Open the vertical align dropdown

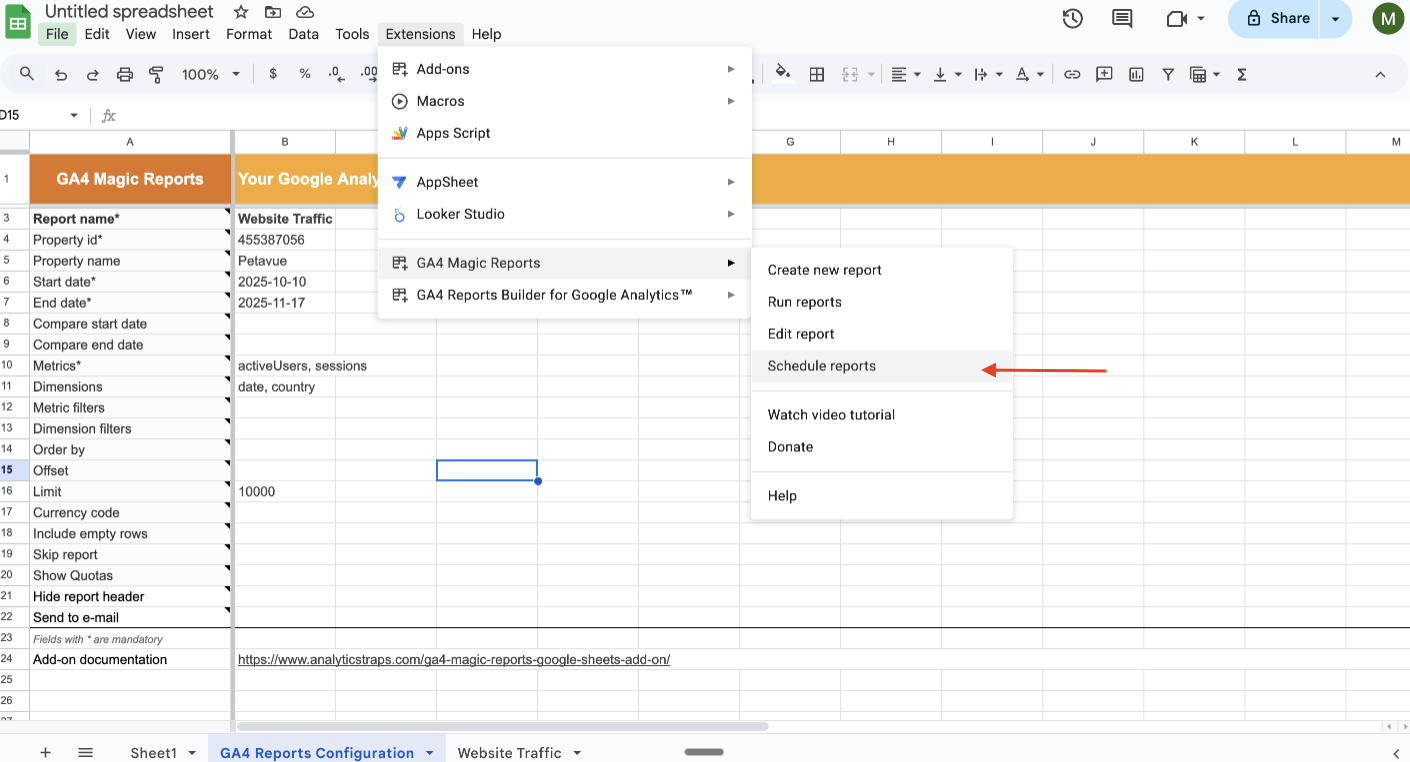coord(945,74)
